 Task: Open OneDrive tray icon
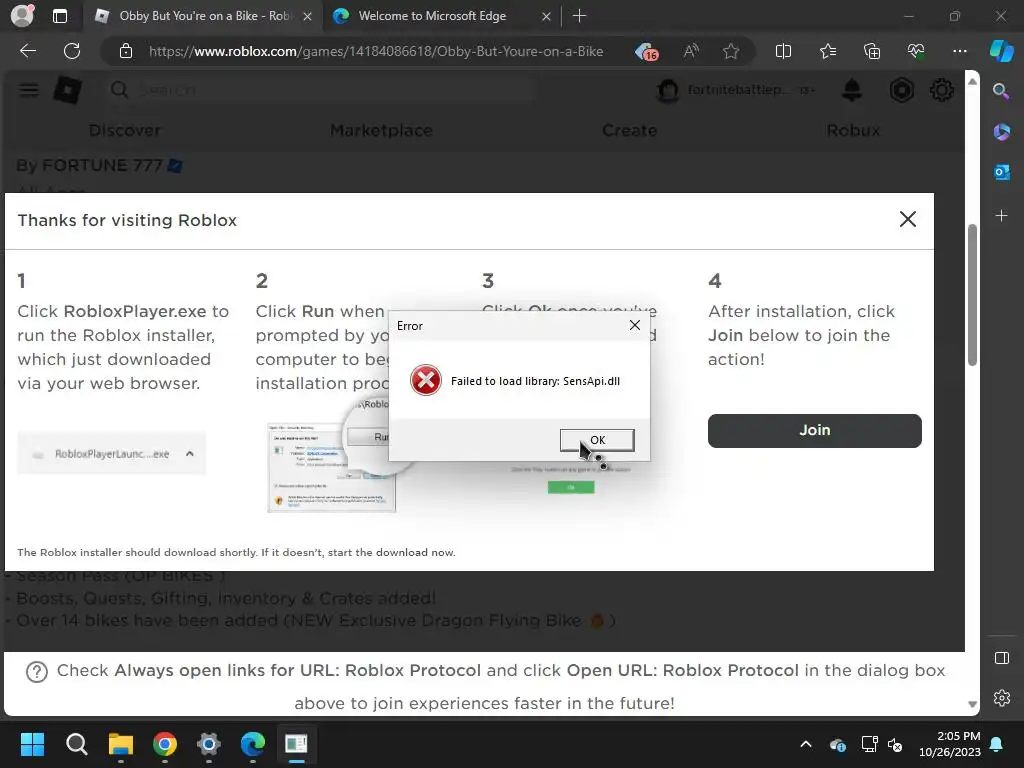(x=837, y=744)
